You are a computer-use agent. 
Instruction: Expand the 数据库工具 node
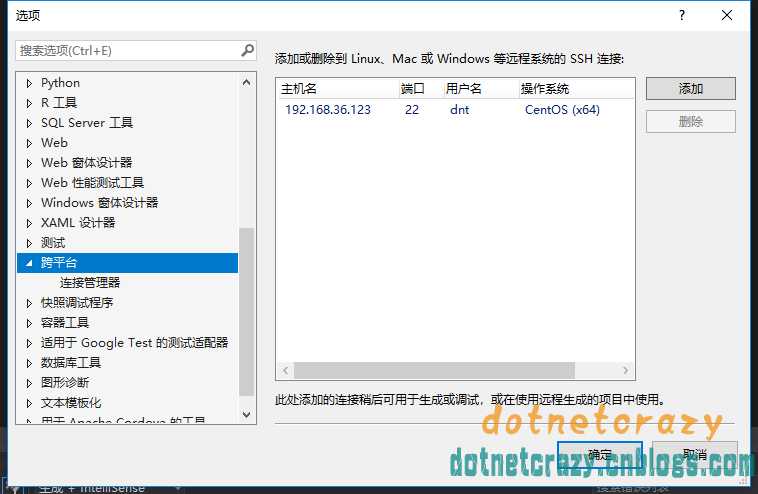pyautogui.click(x=29, y=363)
